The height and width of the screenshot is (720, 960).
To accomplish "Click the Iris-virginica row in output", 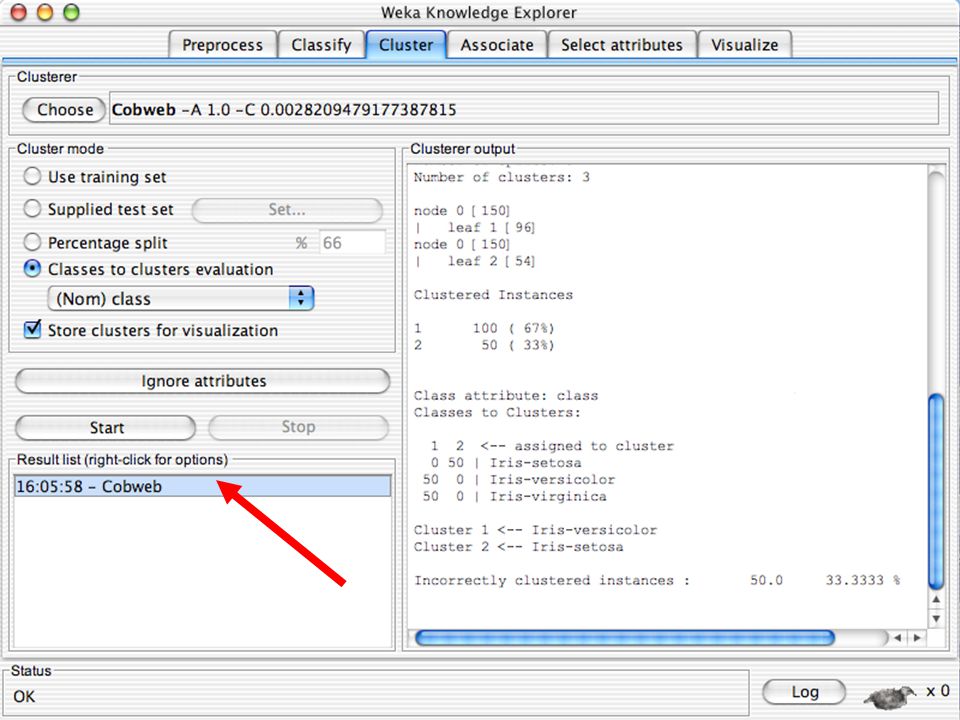I will (x=514, y=496).
